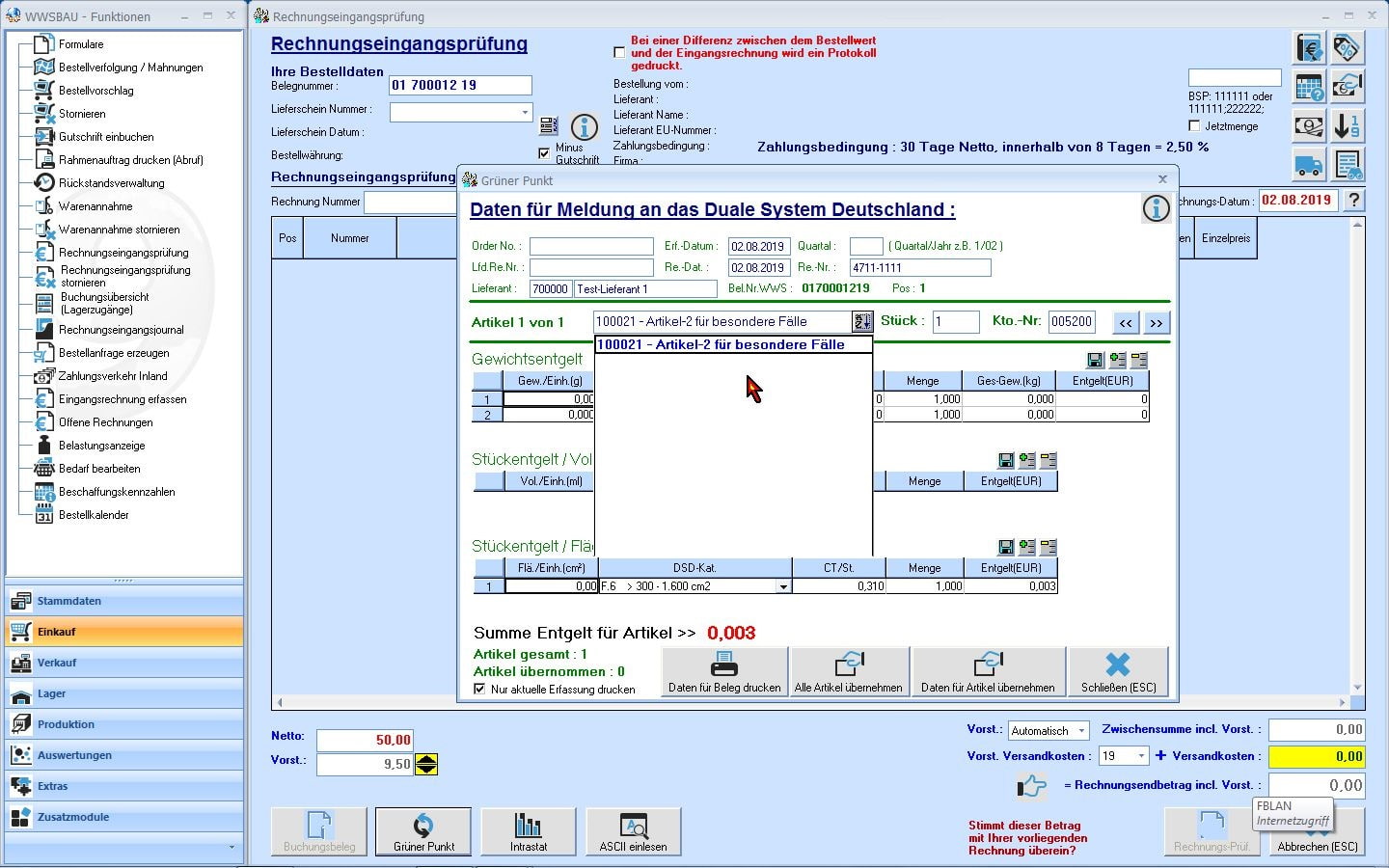Go to previous article with << button

click(x=1126, y=322)
